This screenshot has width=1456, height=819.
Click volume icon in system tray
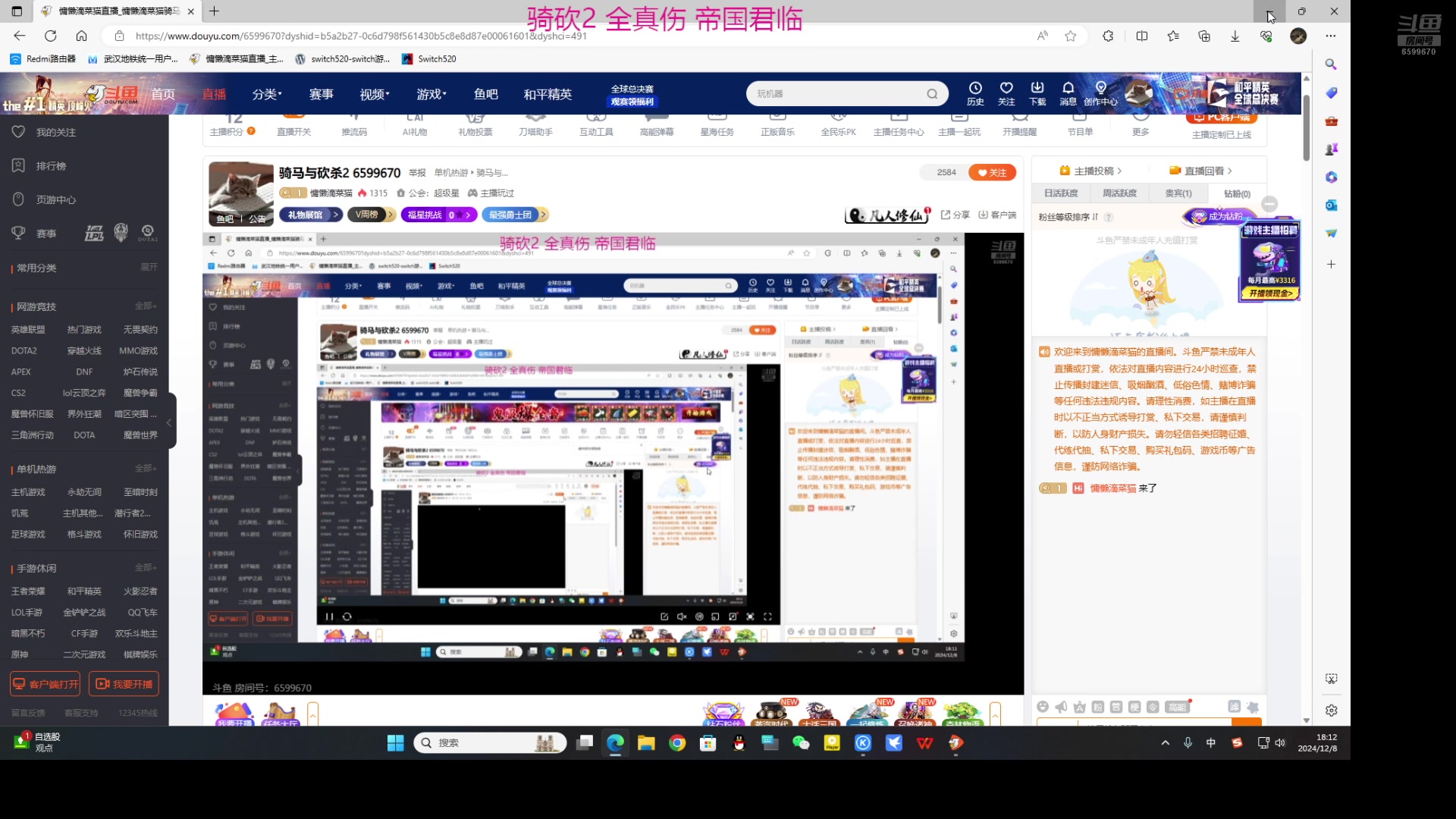click(x=1280, y=743)
